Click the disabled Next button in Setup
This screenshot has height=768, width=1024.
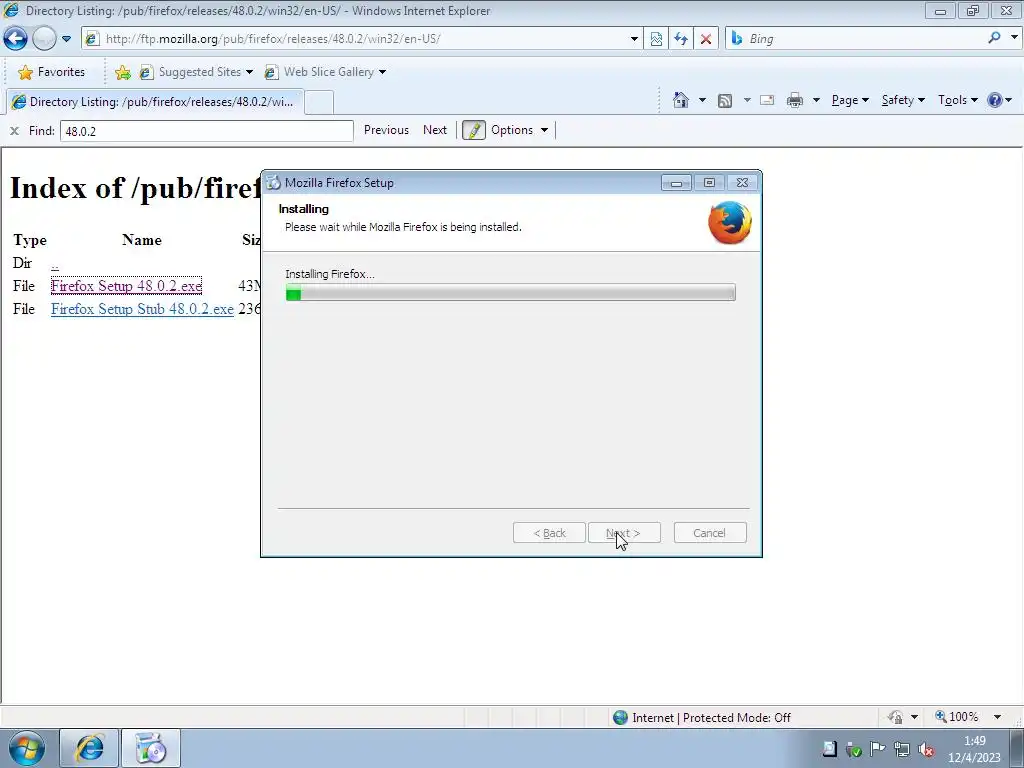point(624,533)
